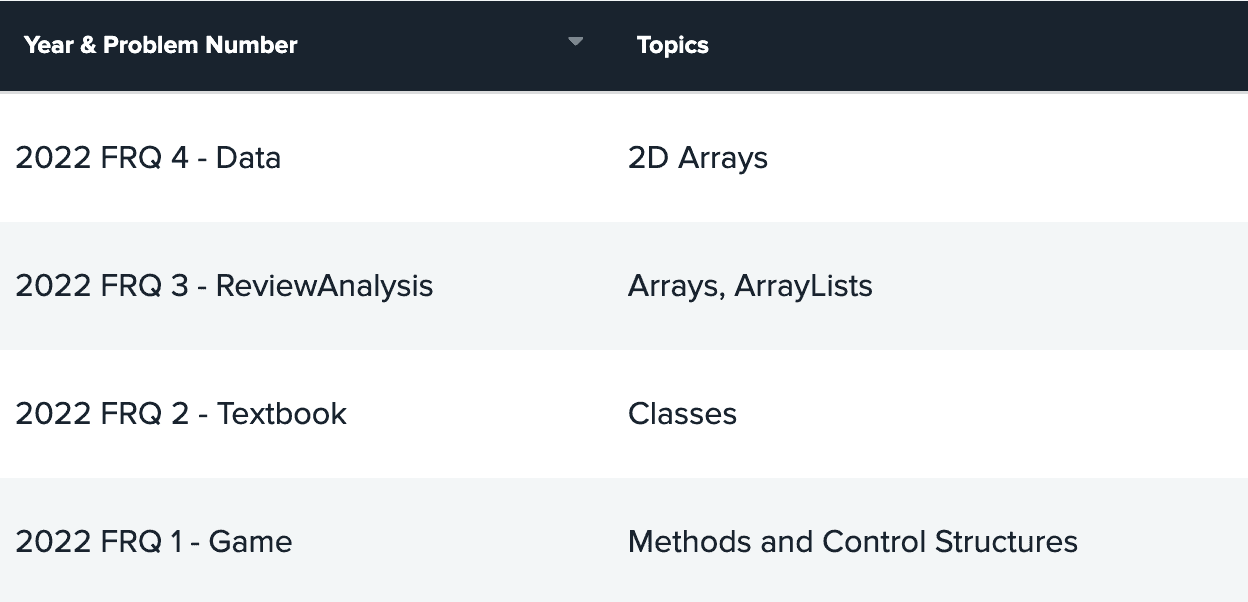Click the Topics column header

point(673,45)
